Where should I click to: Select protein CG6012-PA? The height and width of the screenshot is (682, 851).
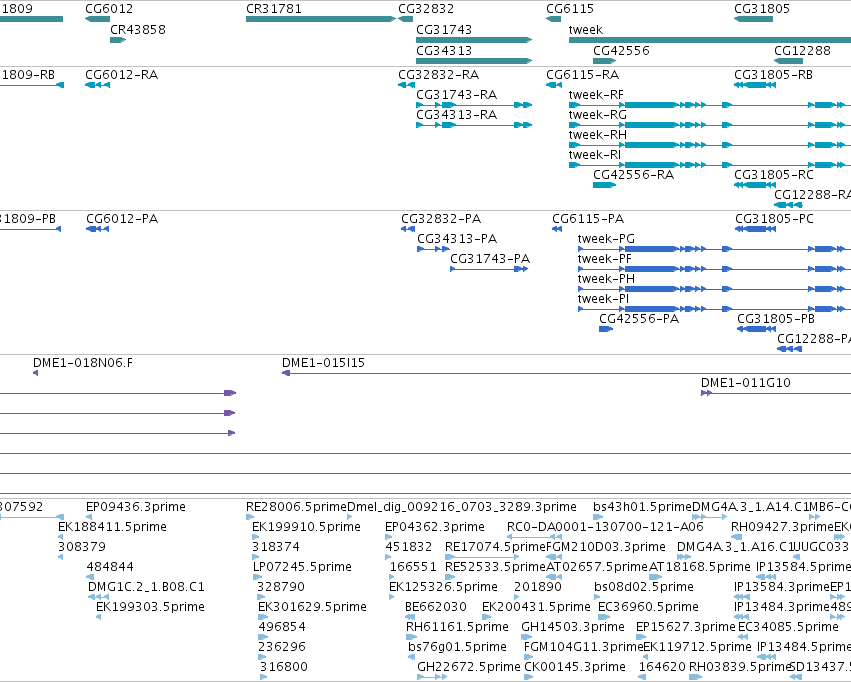(x=98, y=229)
